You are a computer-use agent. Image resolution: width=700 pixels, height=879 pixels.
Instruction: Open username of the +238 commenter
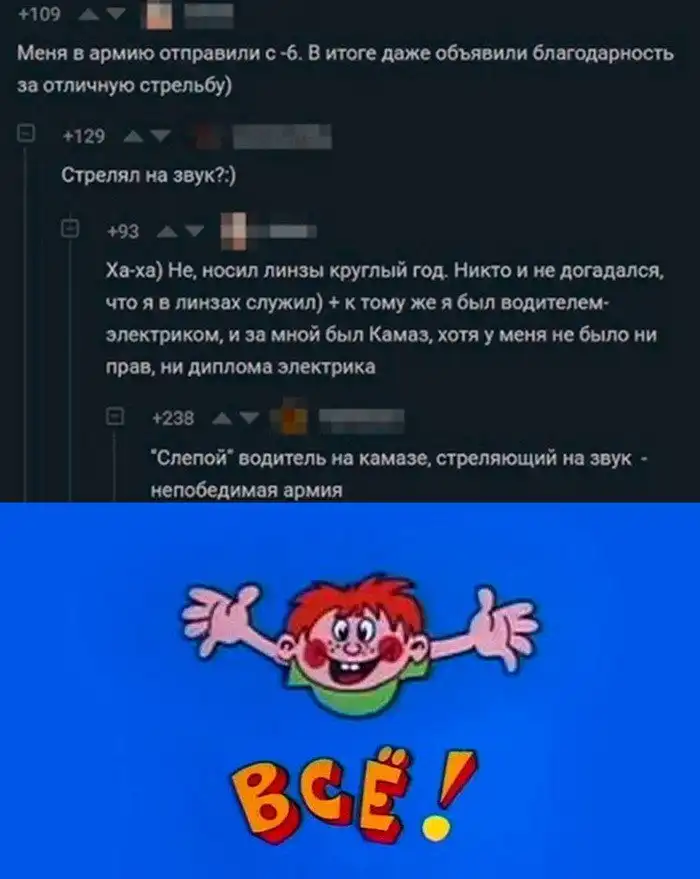361,420
